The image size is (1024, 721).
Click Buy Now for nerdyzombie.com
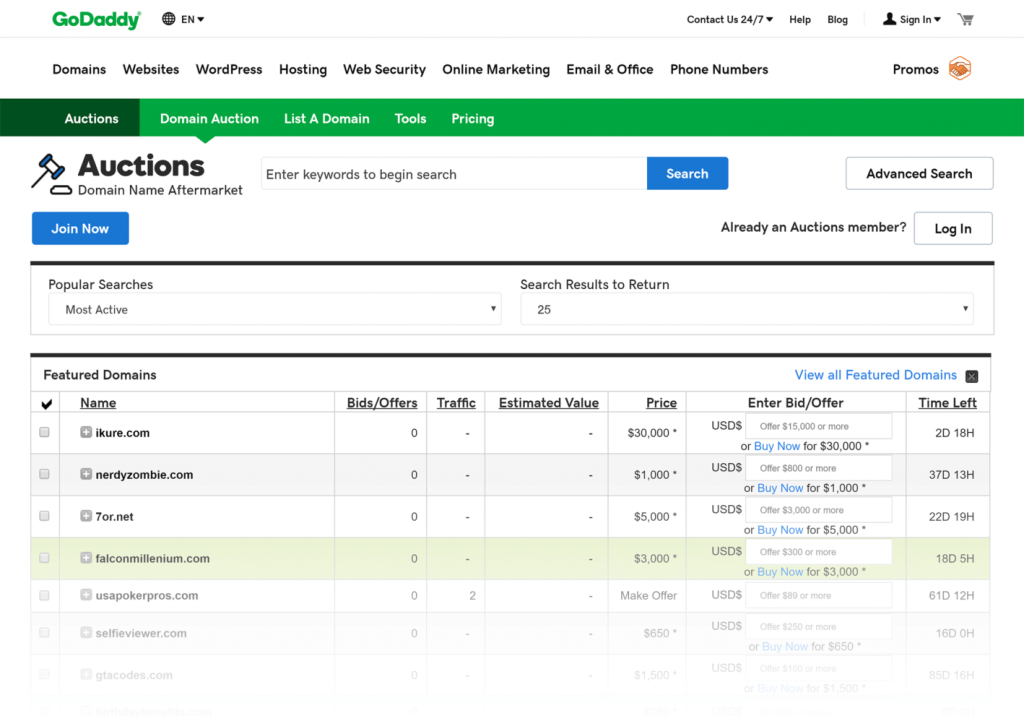780,488
